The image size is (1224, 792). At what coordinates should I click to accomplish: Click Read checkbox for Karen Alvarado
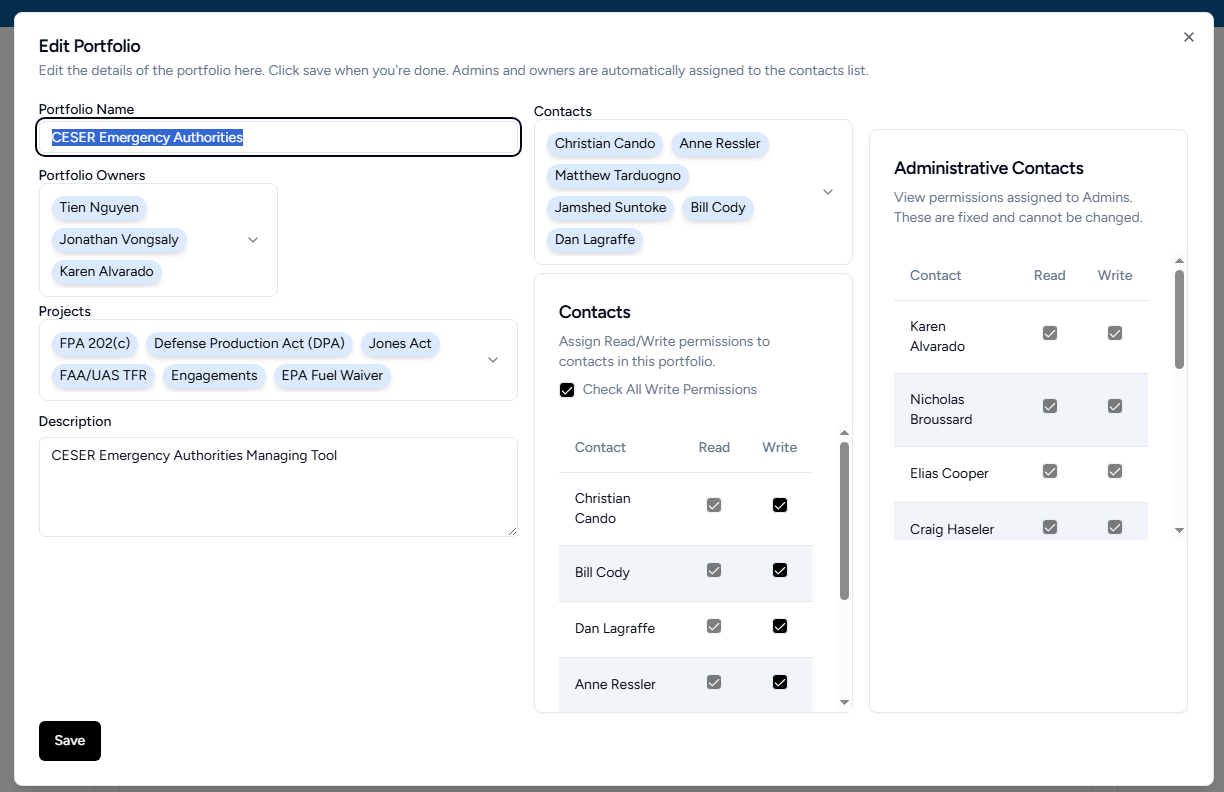1049,333
